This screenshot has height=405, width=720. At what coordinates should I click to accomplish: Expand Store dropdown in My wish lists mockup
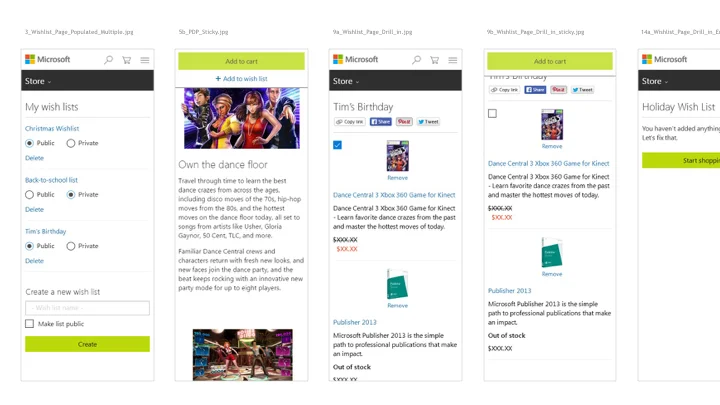click(38, 81)
